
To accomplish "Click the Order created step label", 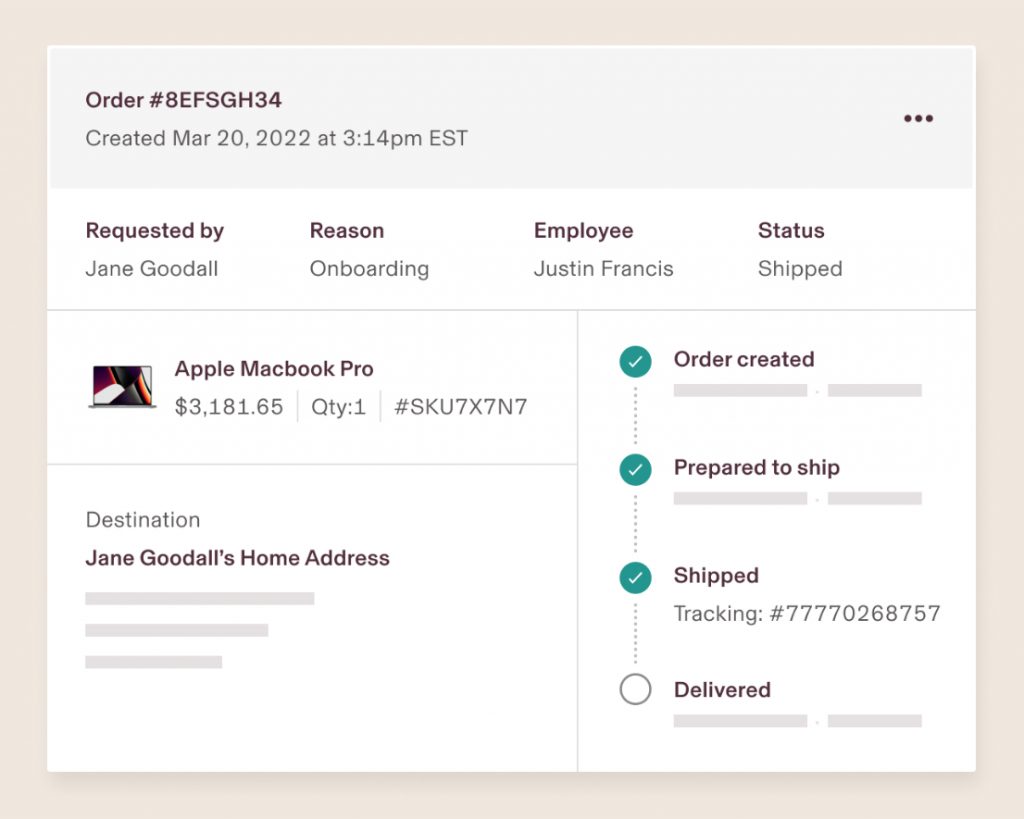I will (x=744, y=359).
